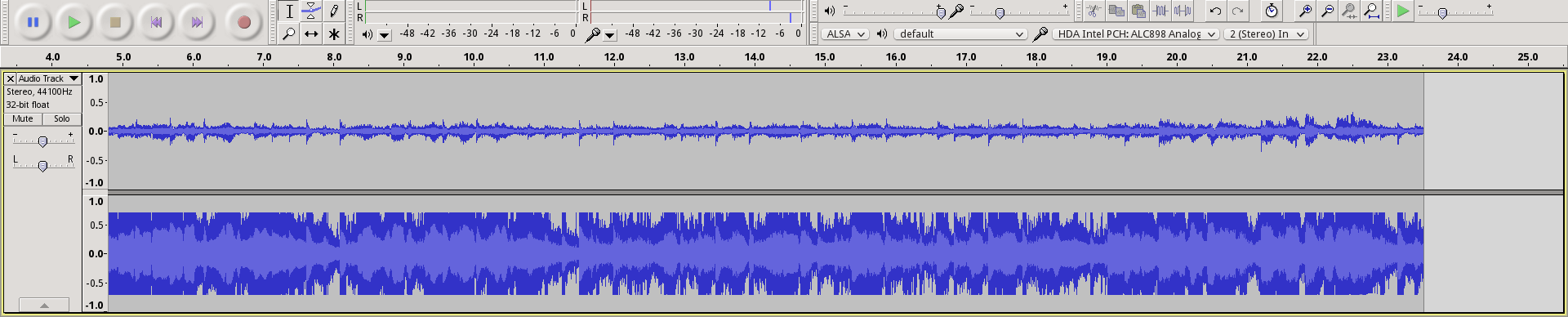
Task: Click the Copy icon
Action: 1116,11
